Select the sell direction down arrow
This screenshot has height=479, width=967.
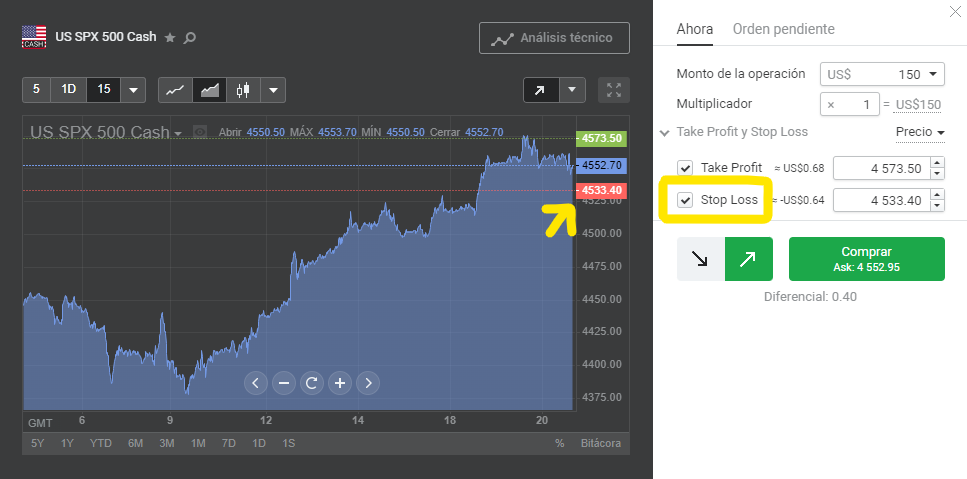tap(701, 259)
